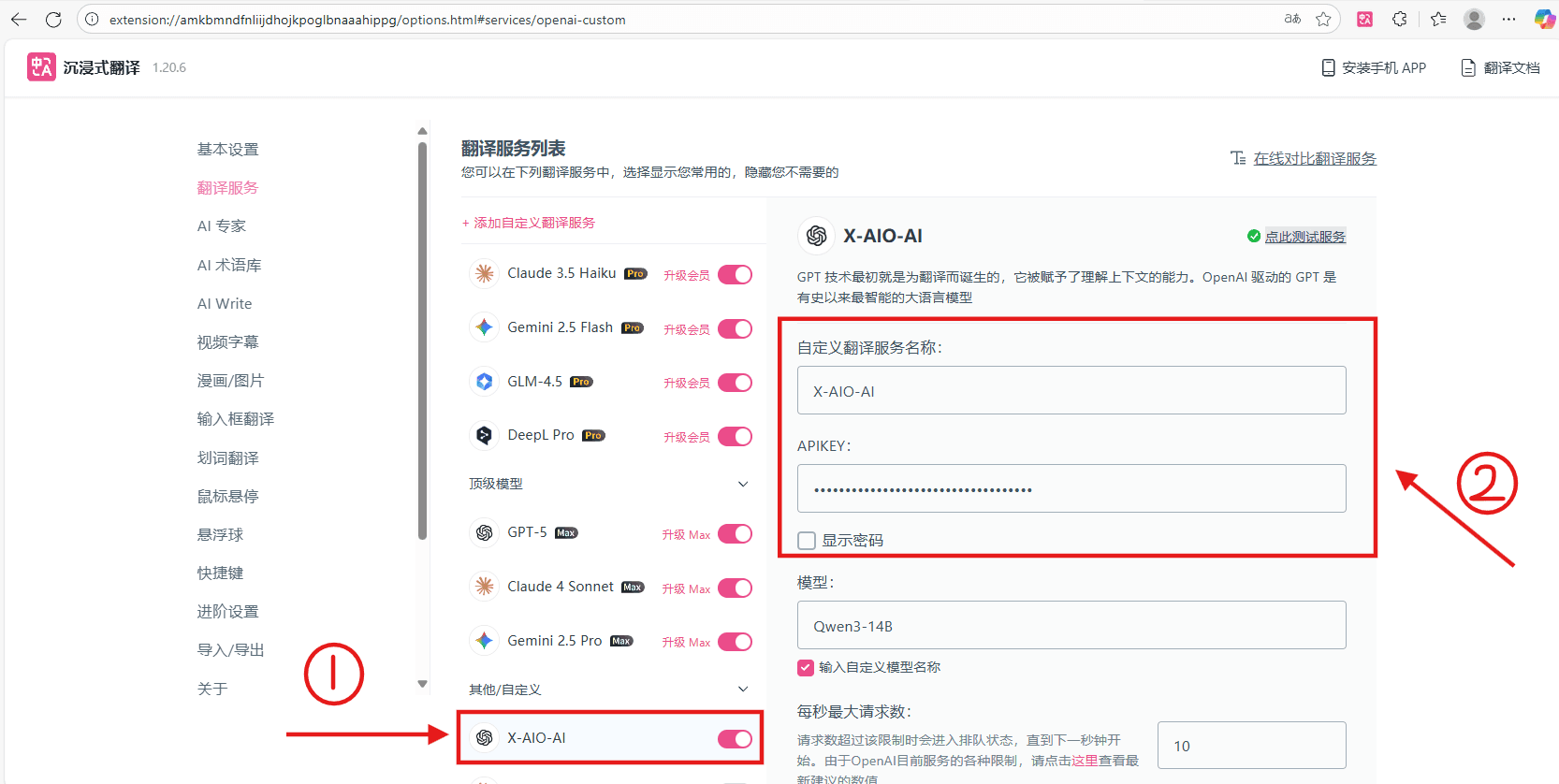Collapse the 顶级模型 section chevron
The image size is (1559, 784).
tap(743, 485)
